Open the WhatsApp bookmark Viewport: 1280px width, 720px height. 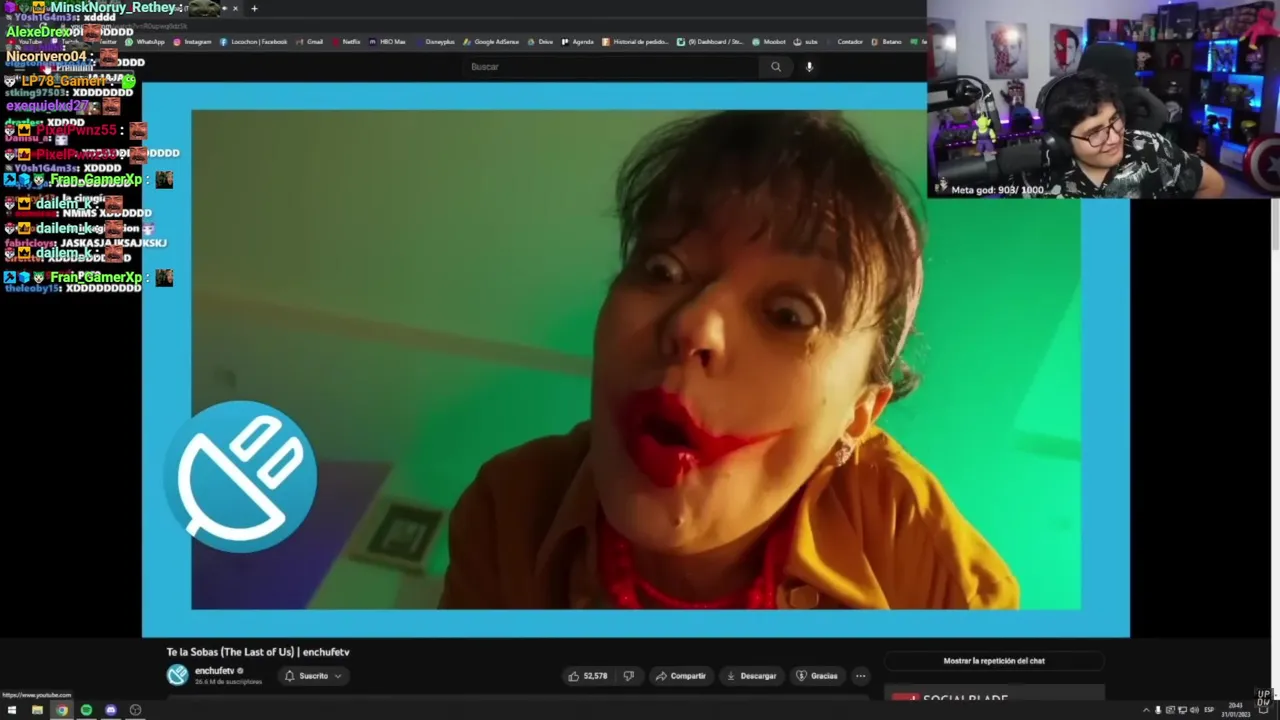tap(146, 42)
